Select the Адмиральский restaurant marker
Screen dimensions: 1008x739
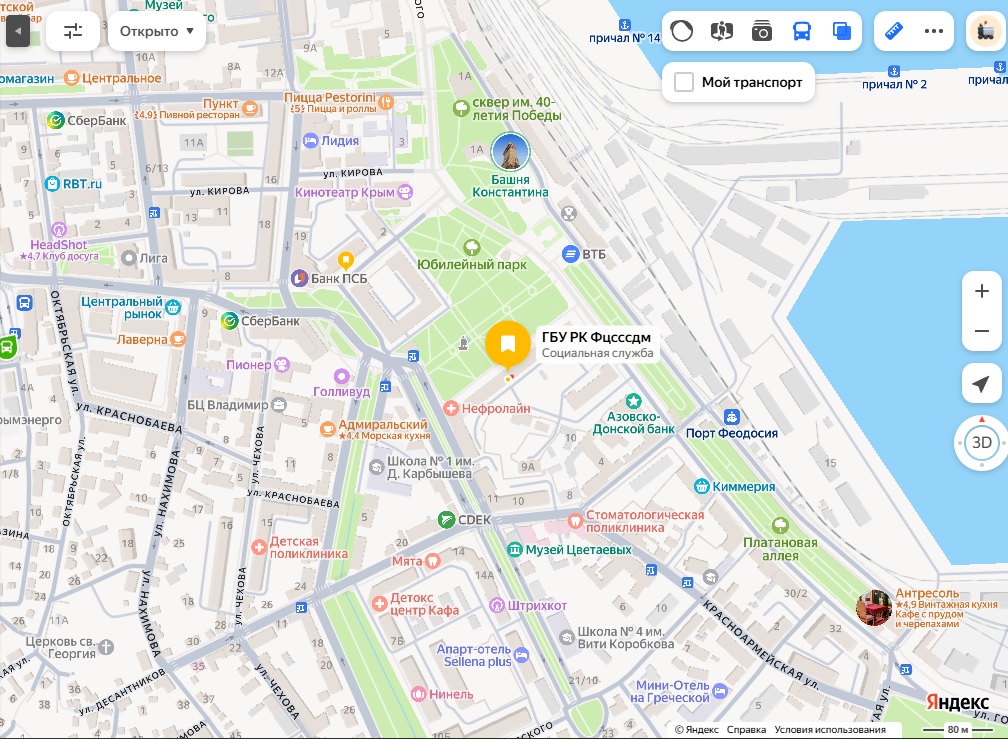point(328,429)
